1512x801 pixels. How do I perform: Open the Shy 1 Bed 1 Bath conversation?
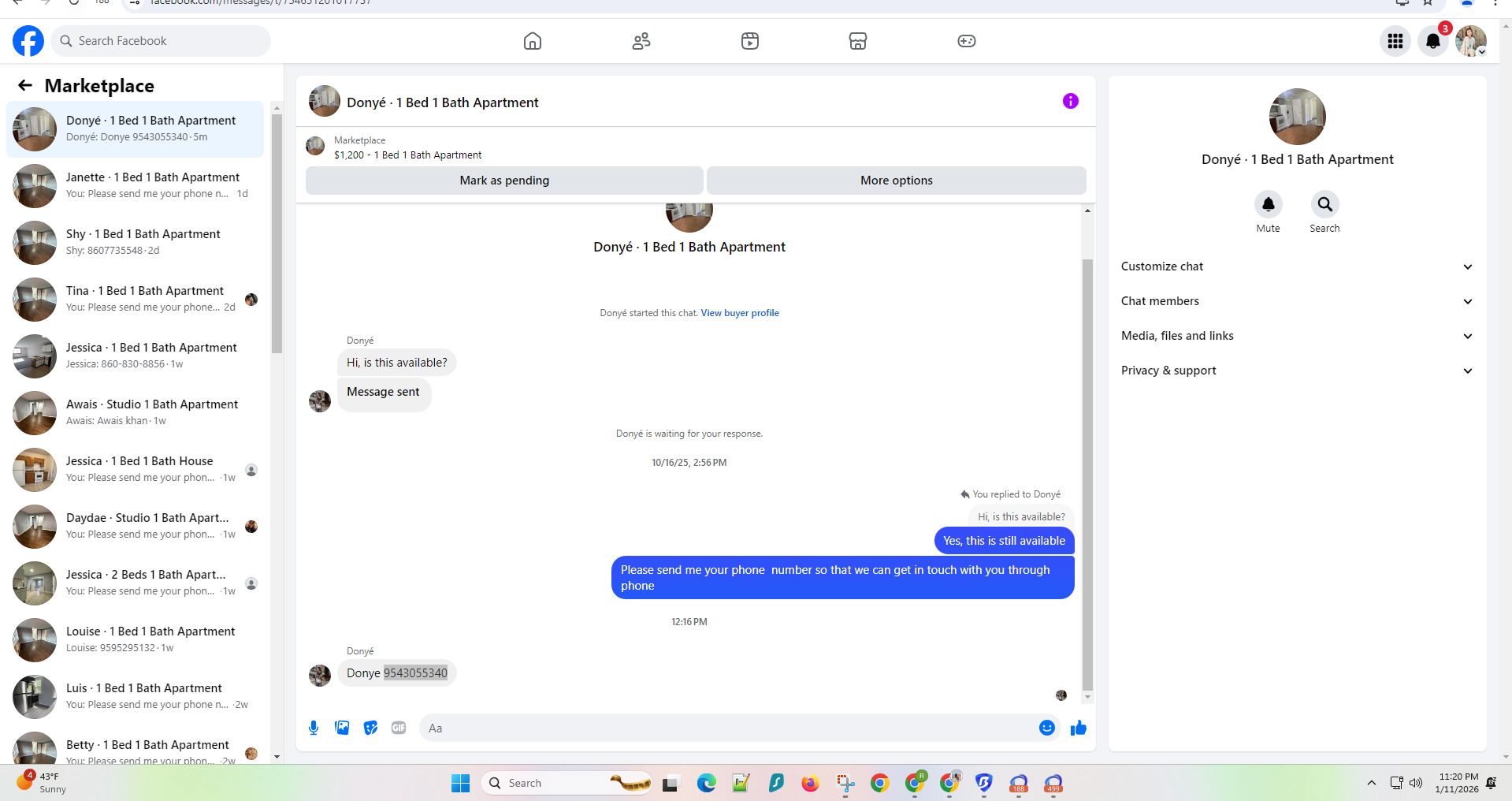click(136, 243)
